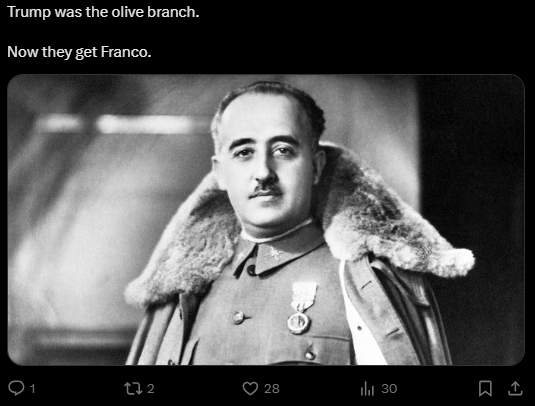The width and height of the screenshot is (535, 406).
Task: Click the reply speech bubble icon
Action: pos(16,388)
